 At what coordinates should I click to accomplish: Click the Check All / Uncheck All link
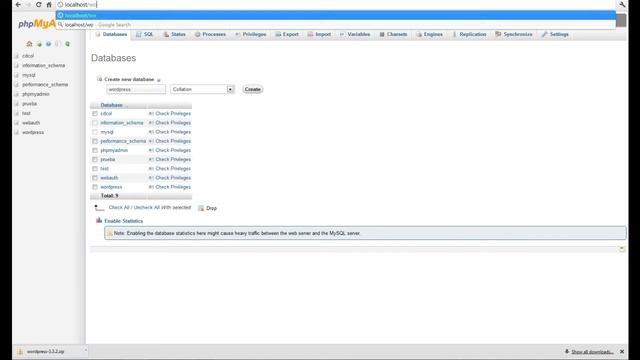[134, 207]
